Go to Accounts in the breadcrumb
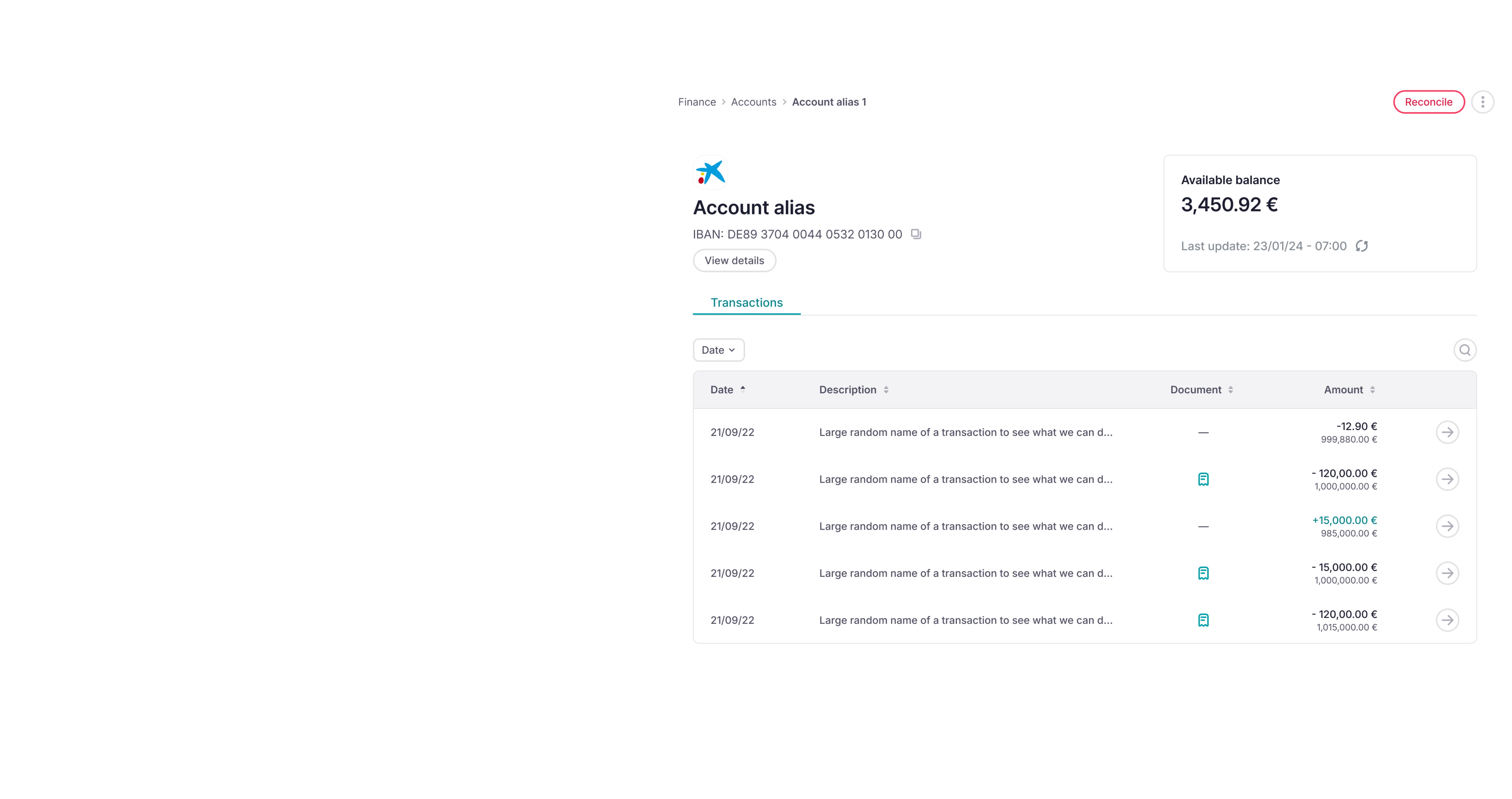Image resolution: width=1512 pixels, height=799 pixels. tap(753, 102)
